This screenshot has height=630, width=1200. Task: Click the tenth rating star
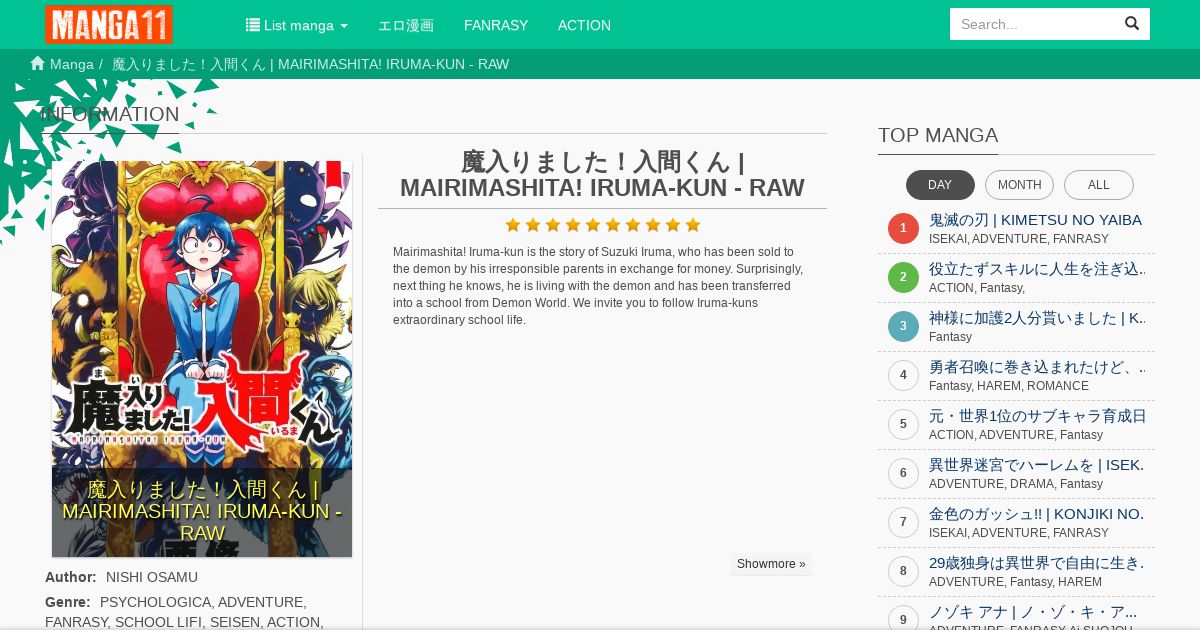693,225
